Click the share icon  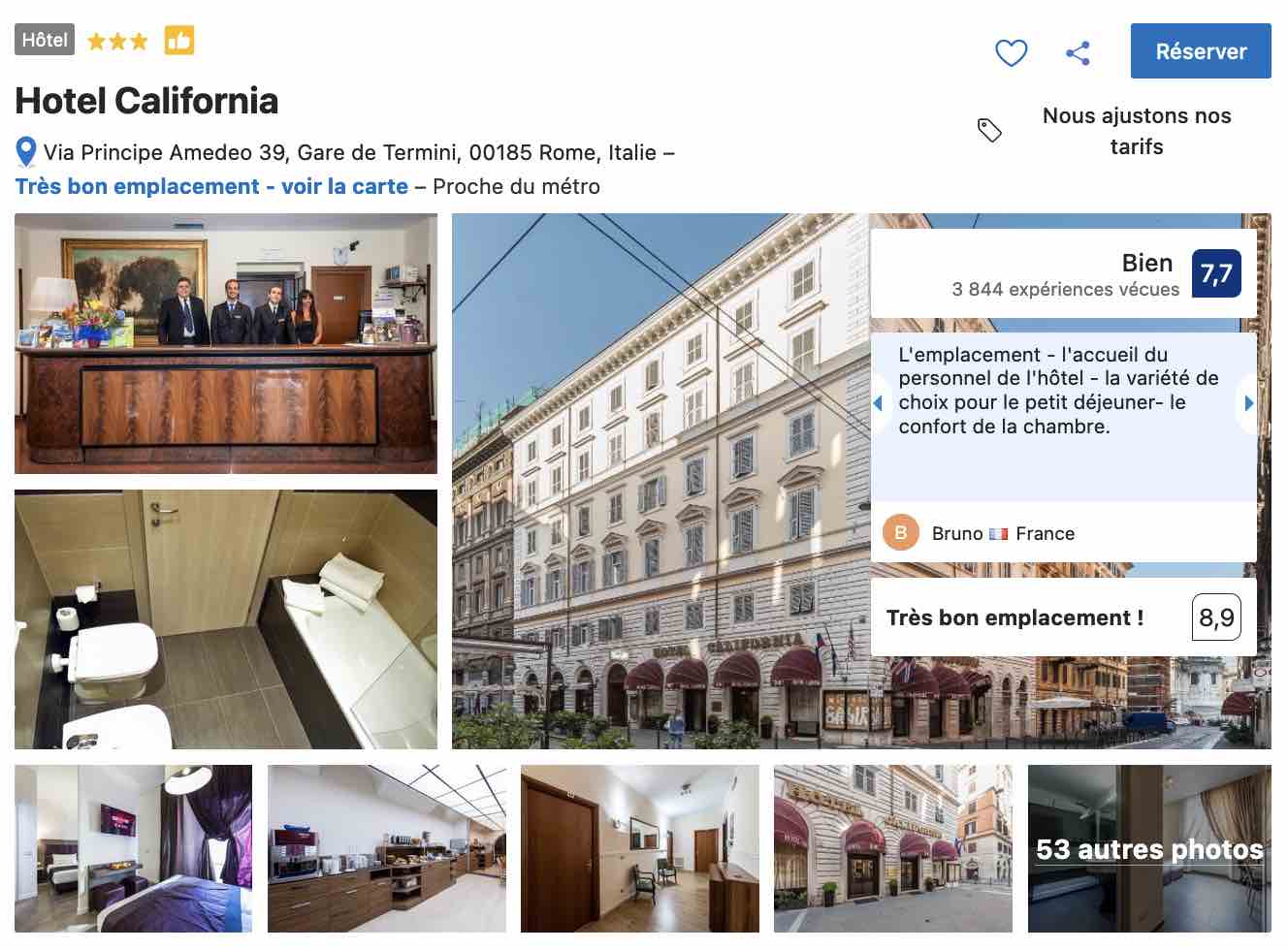pos(1078,52)
